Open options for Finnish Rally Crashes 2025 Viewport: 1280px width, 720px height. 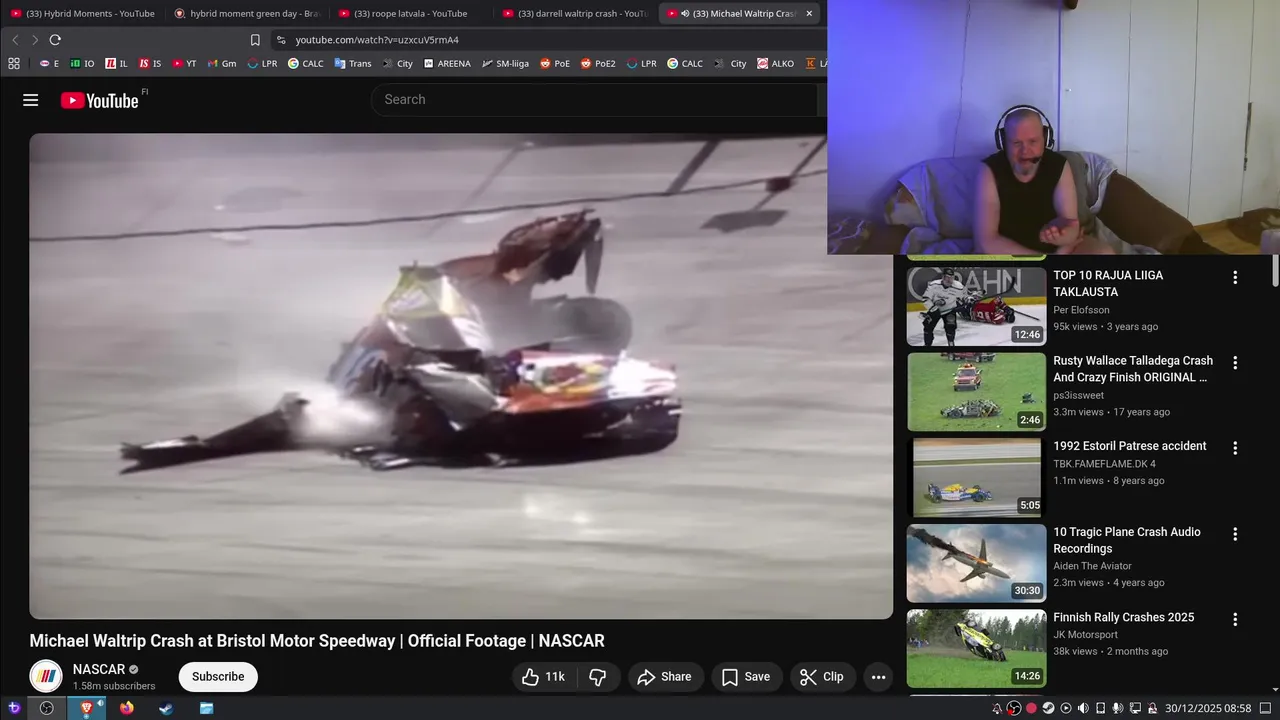(x=1235, y=619)
